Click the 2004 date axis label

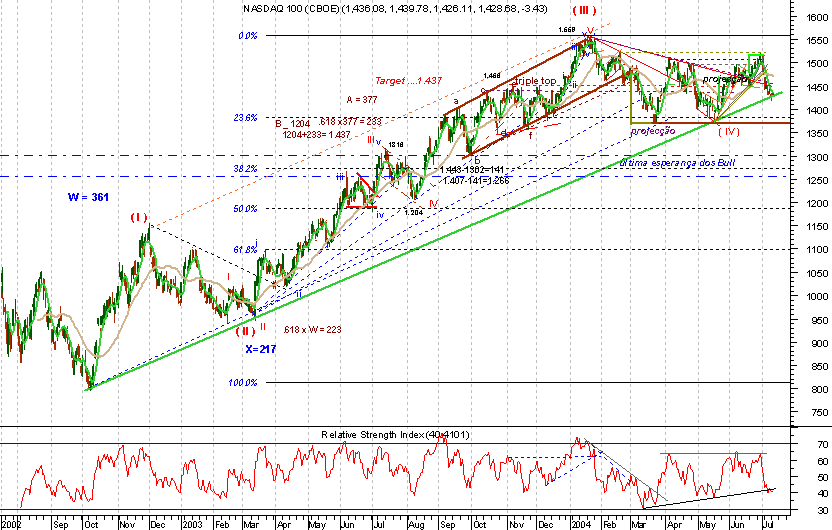582,525
